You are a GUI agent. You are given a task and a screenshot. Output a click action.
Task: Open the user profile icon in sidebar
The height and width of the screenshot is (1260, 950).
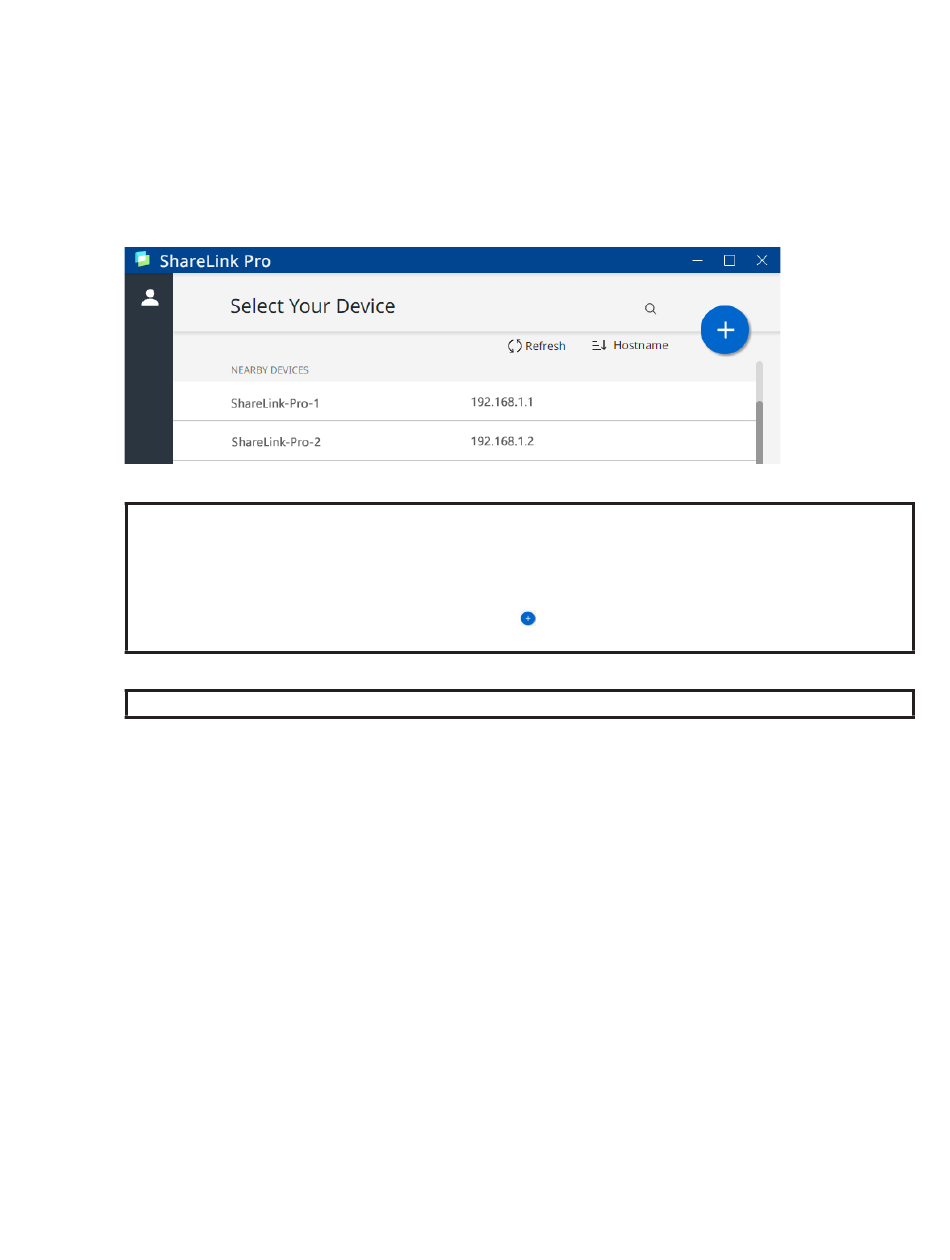(x=150, y=297)
